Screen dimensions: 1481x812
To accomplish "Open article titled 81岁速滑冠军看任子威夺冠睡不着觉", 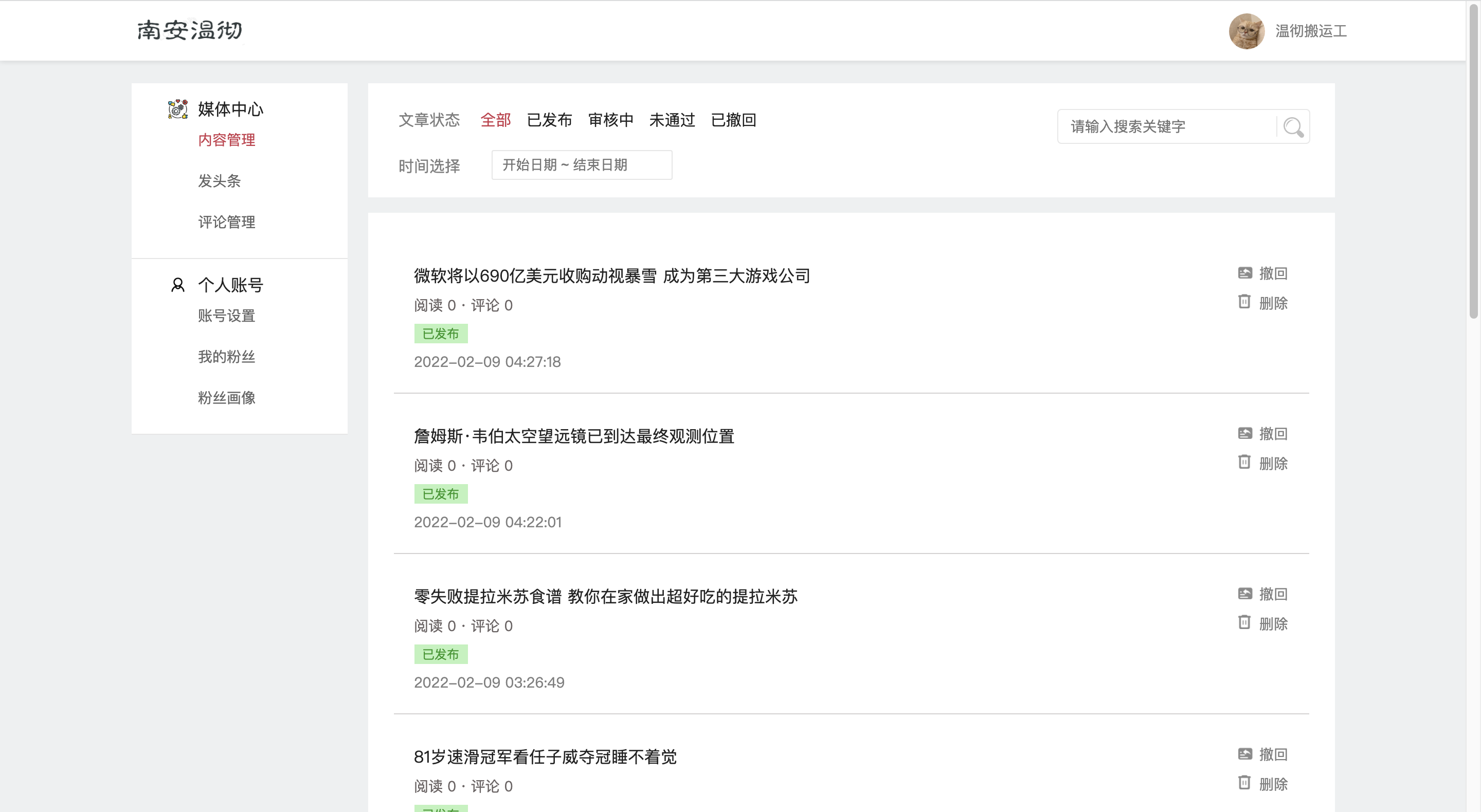I will click(x=545, y=757).
